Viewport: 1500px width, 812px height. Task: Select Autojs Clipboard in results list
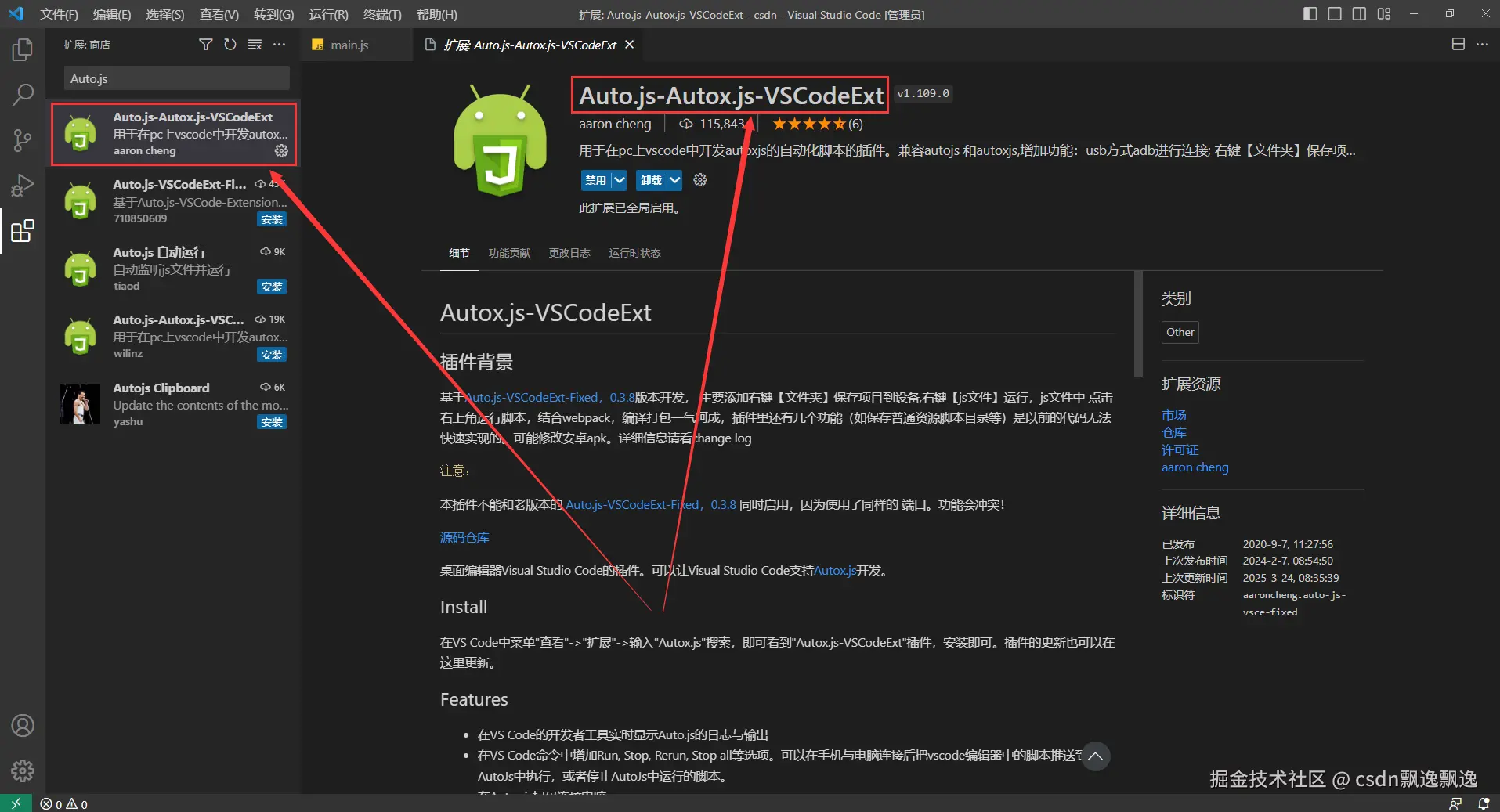coord(174,404)
